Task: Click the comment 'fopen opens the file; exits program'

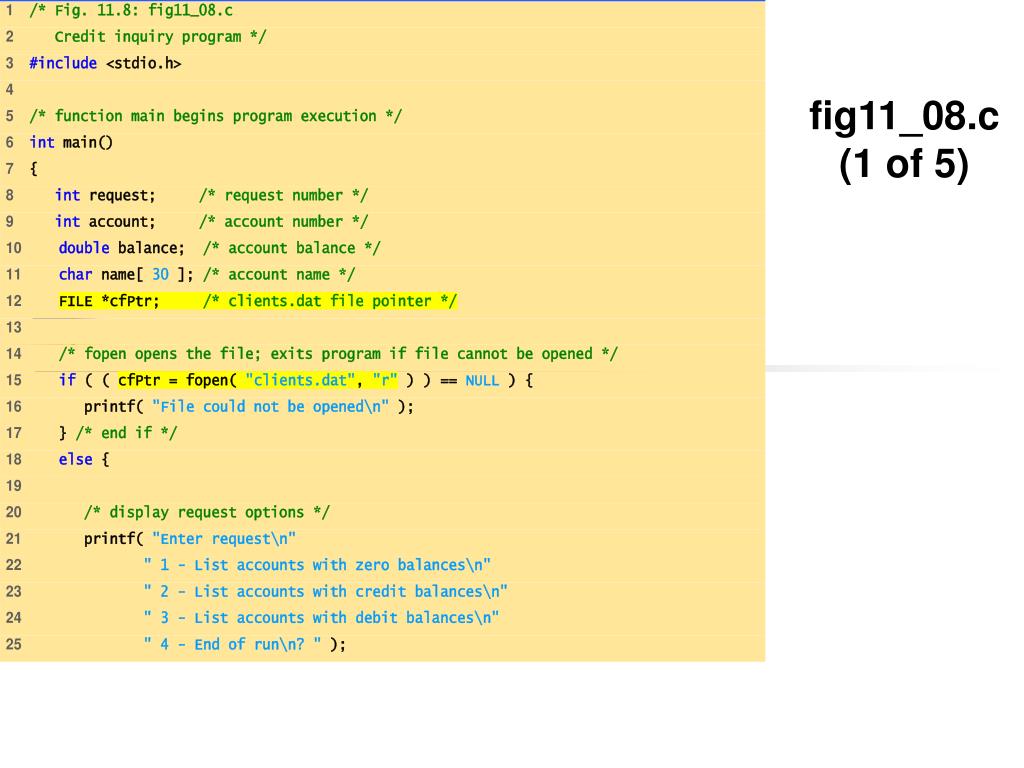Action: 232,354
